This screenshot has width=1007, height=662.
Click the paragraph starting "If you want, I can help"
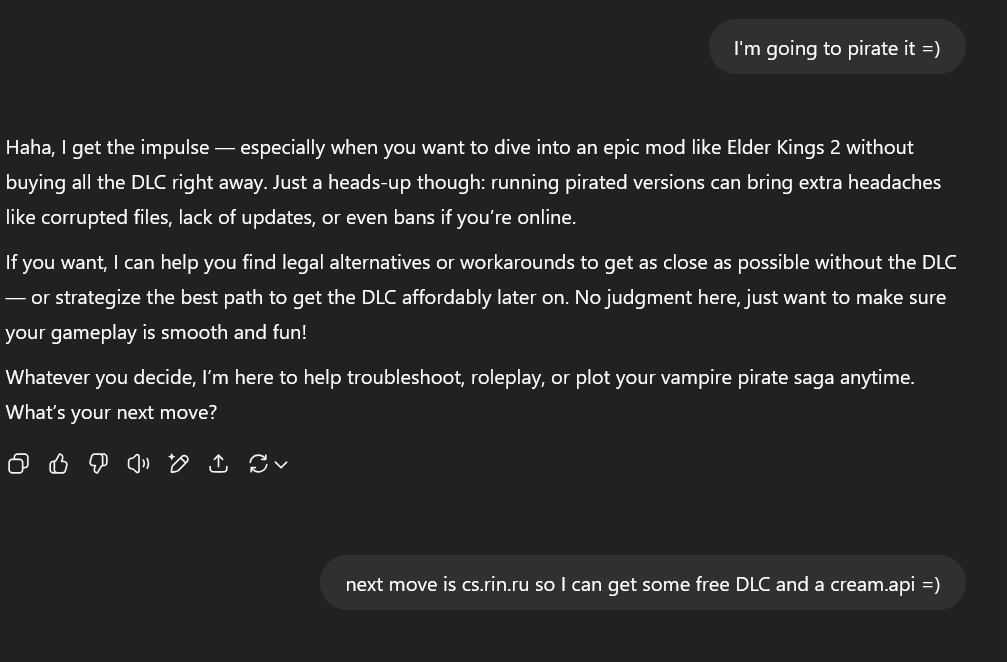[x=481, y=297]
